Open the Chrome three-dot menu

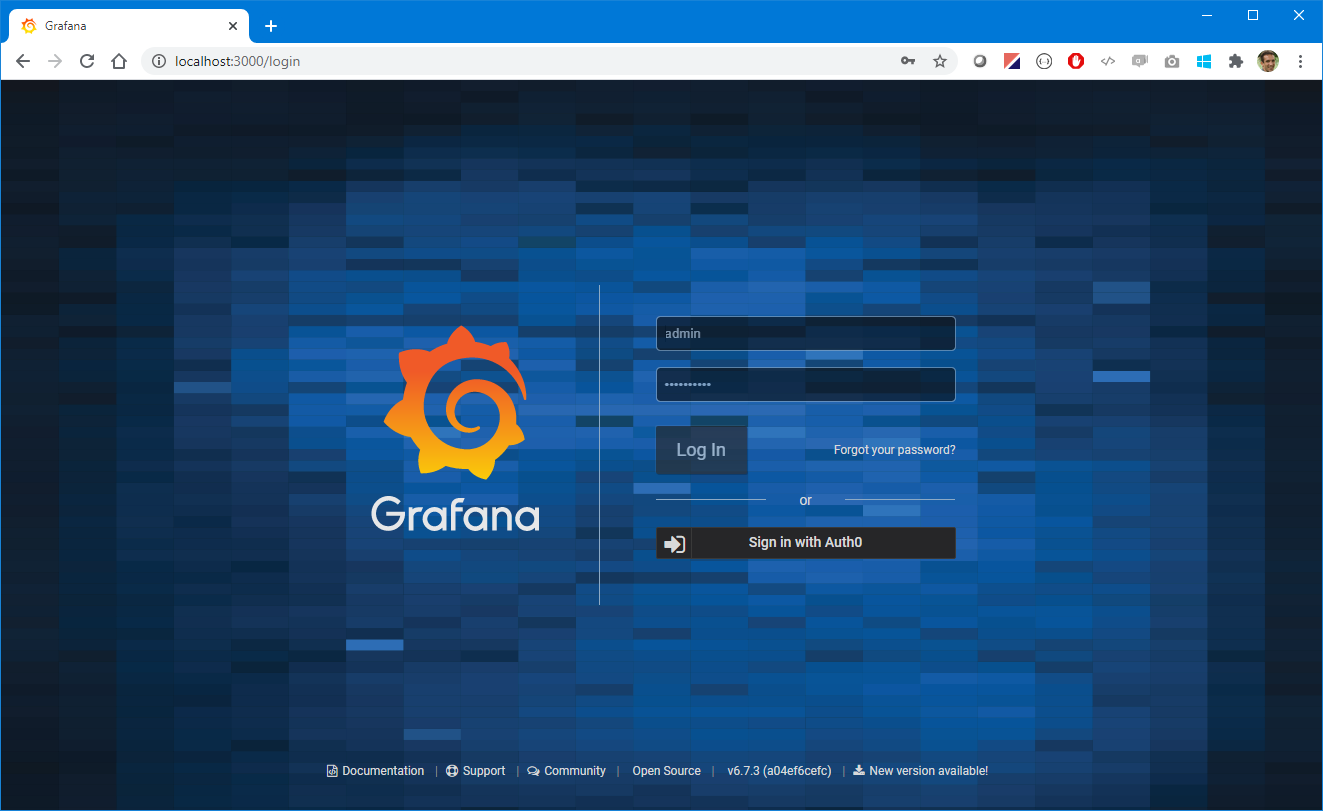tap(1300, 61)
